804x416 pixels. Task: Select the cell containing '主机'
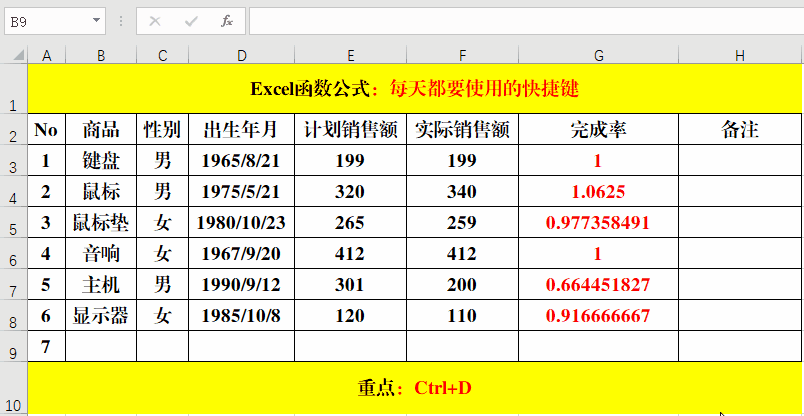click(101, 284)
